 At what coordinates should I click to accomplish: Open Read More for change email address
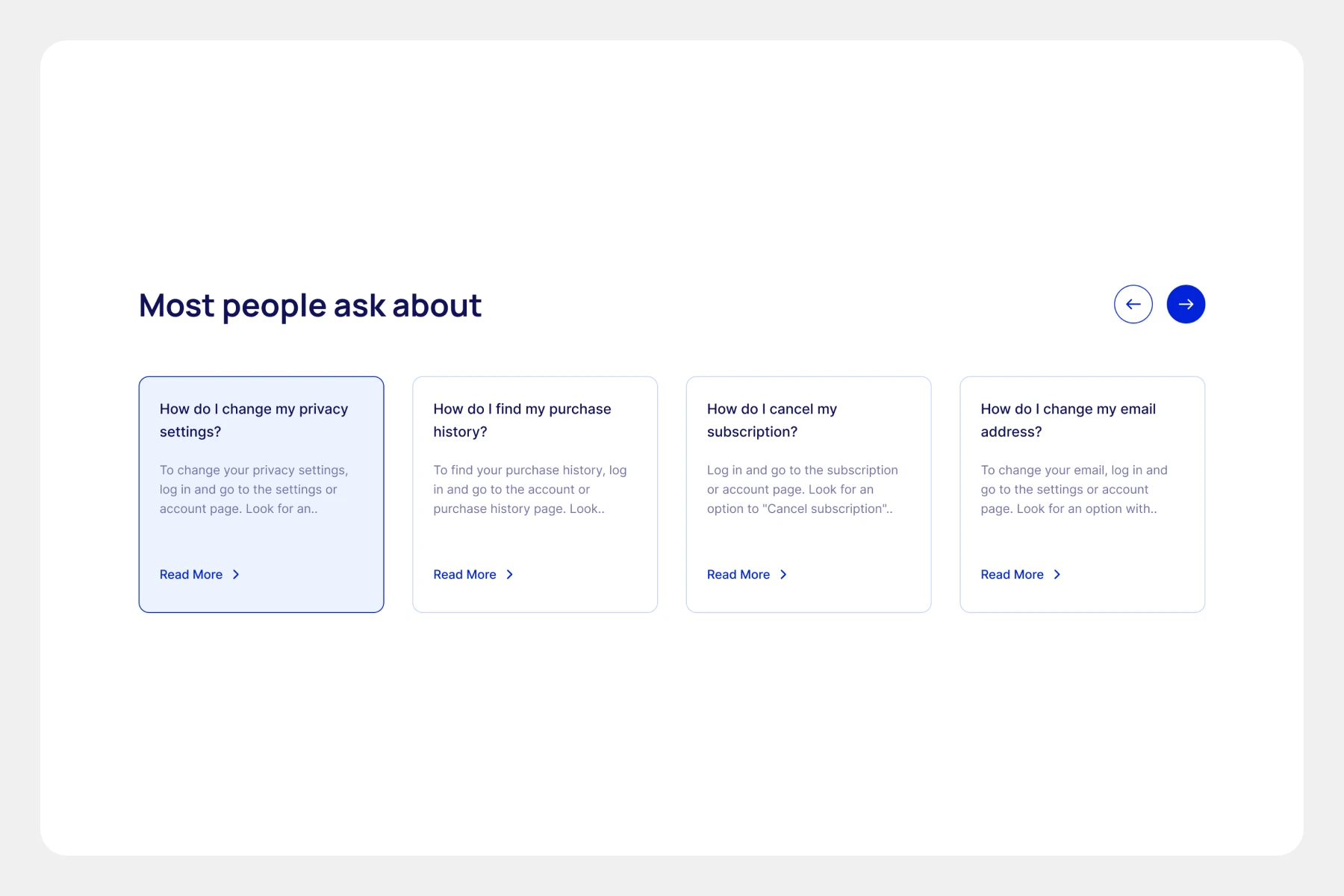pos(1012,574)
